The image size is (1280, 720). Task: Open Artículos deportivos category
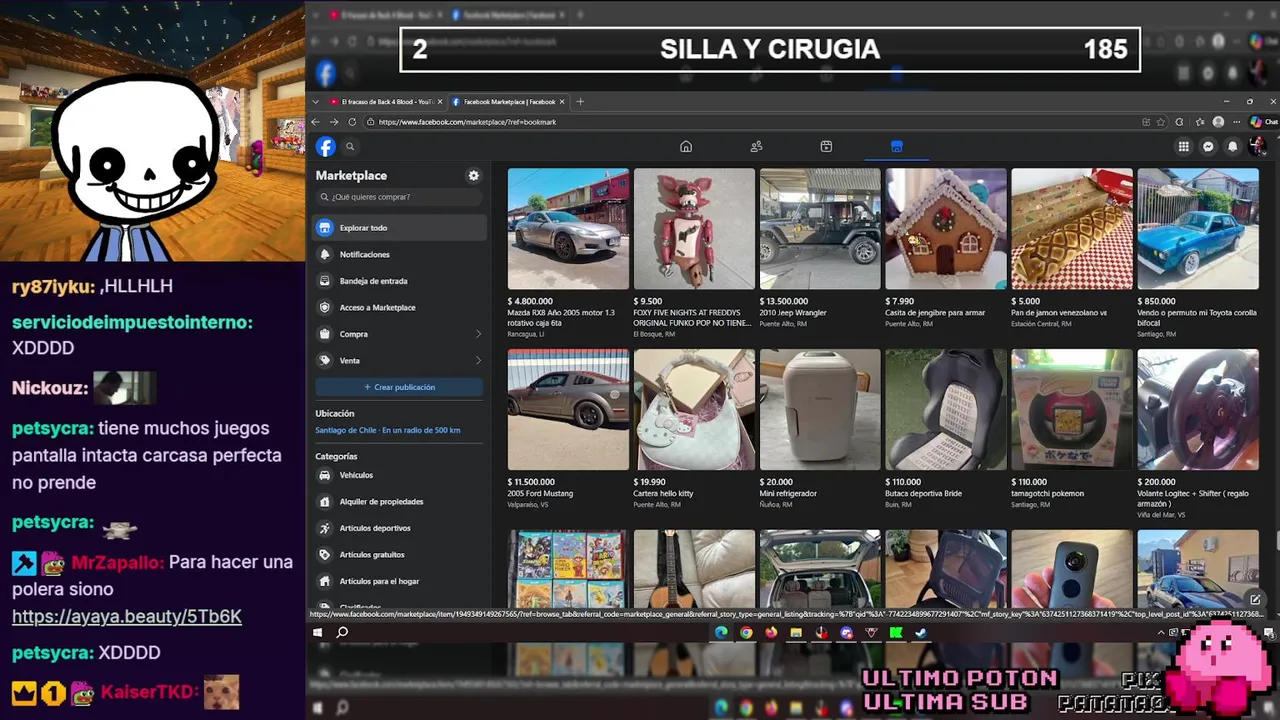400,528
